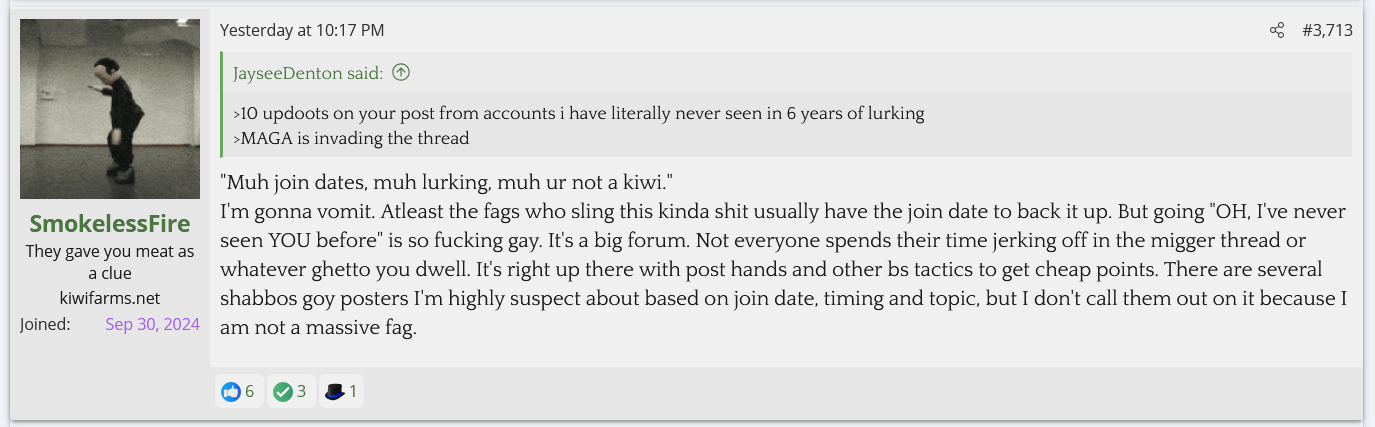The image size is (1375, 427).
Task: Click the MAGA is invading the thread quote line
Action: (351, 138)
